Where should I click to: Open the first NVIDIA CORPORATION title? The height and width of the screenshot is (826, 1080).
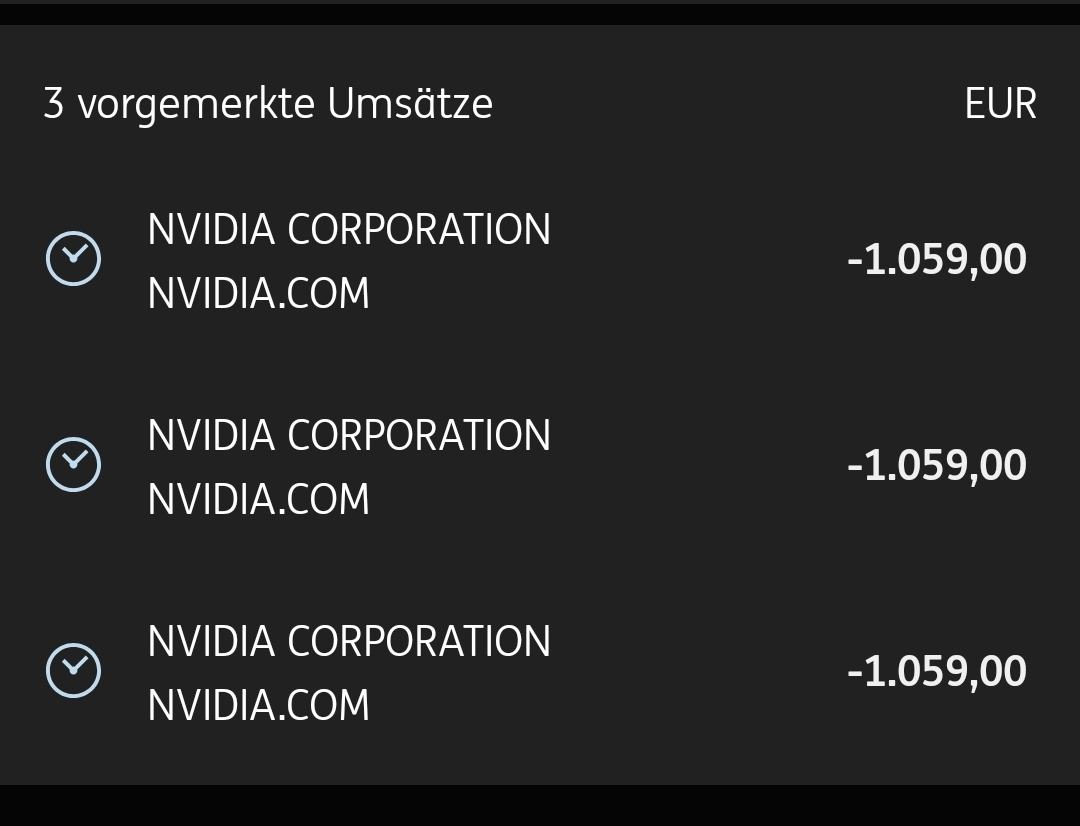click(348, 230)
